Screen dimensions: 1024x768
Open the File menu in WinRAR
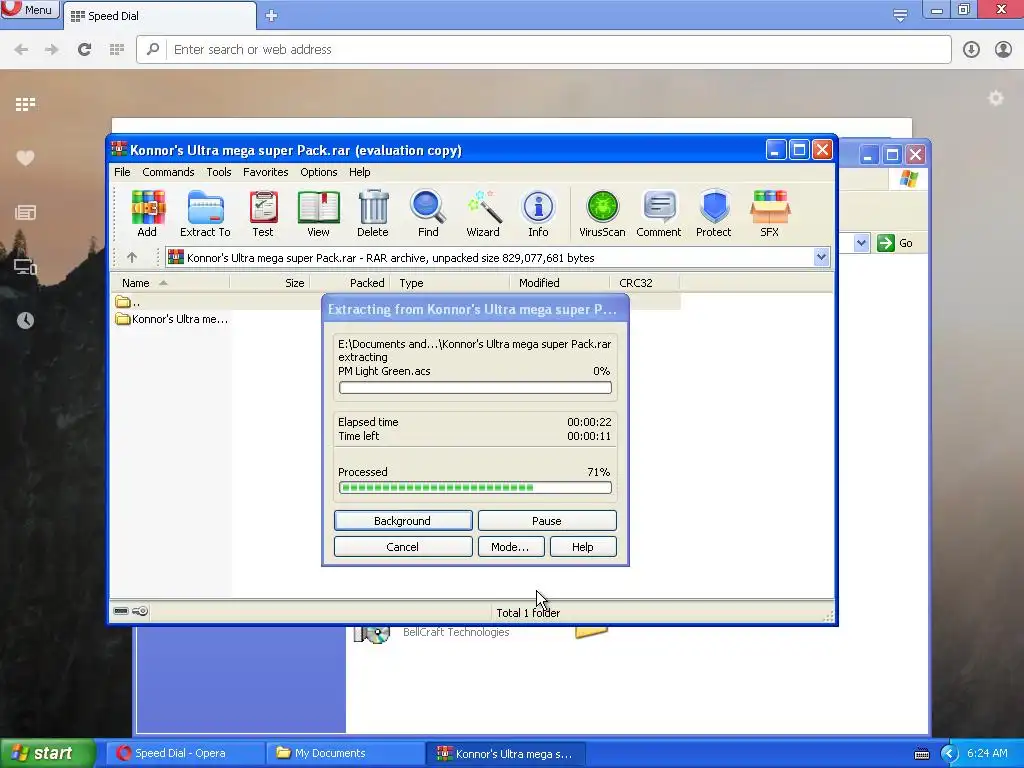(122, 172)
